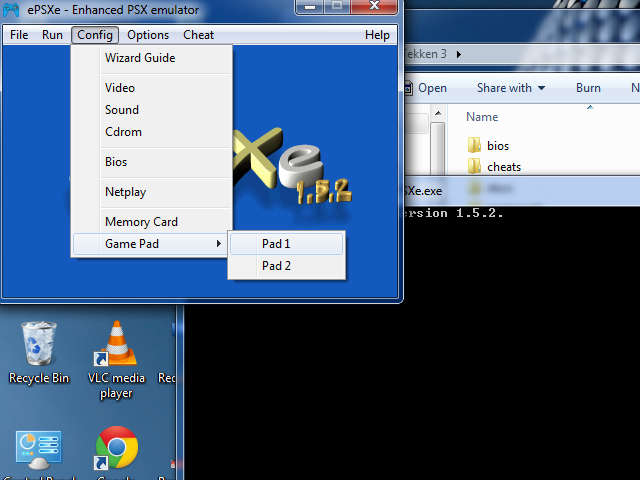Open the Cheat menu in ePSXe

click(198, 35)
